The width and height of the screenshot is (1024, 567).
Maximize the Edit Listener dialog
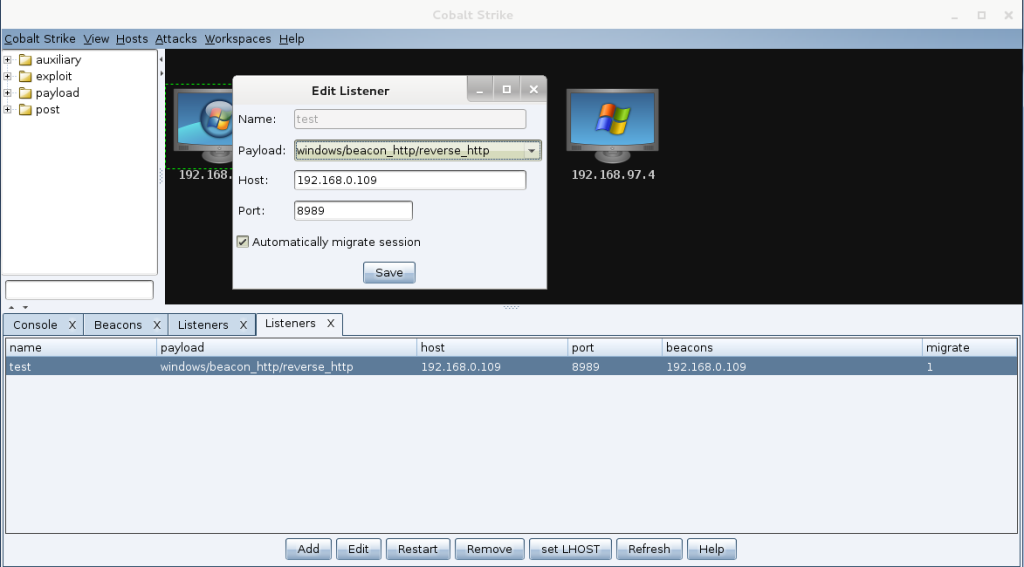(x=507, y=89)
